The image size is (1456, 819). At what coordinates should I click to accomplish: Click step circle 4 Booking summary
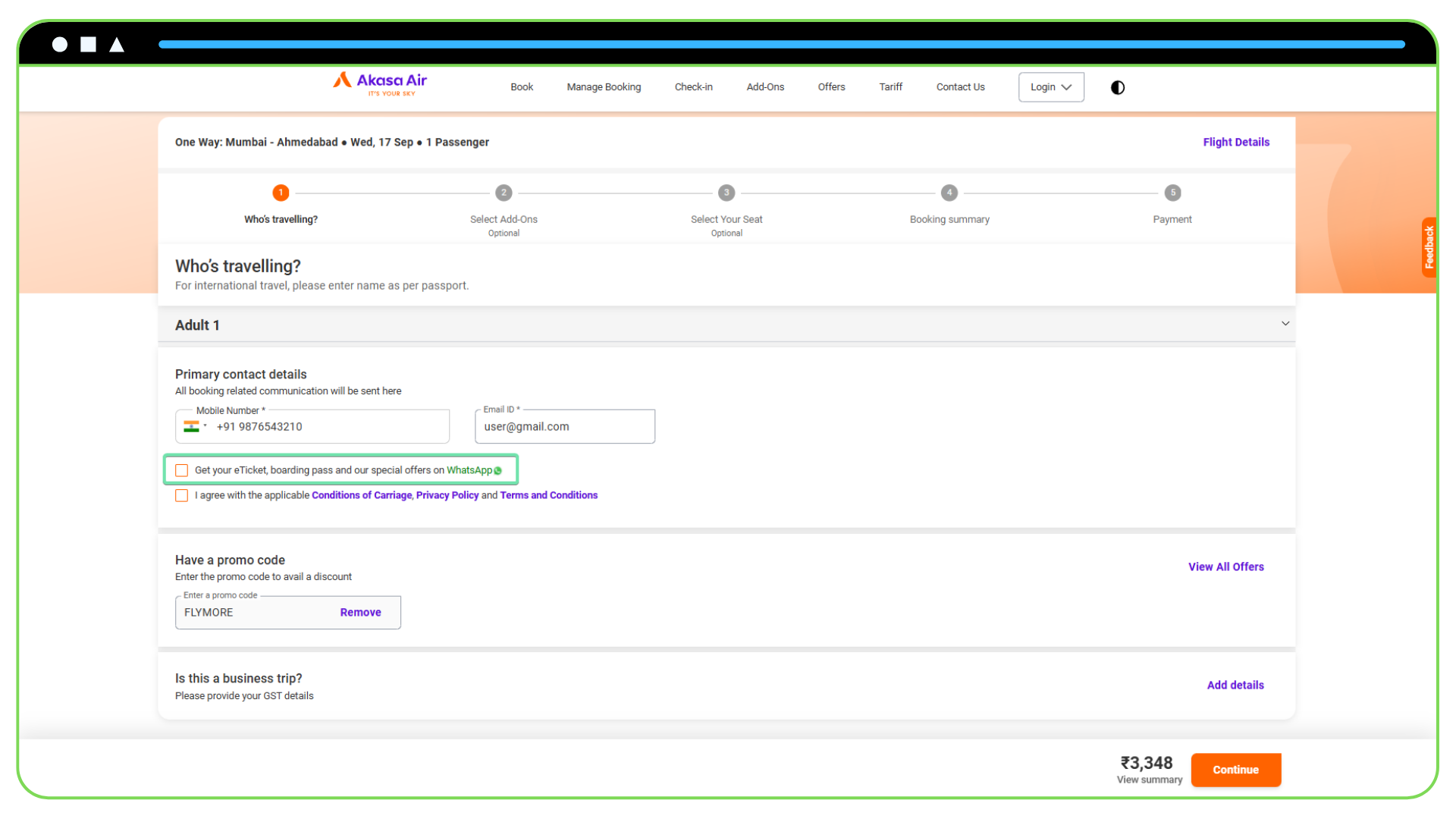[949, 193]
